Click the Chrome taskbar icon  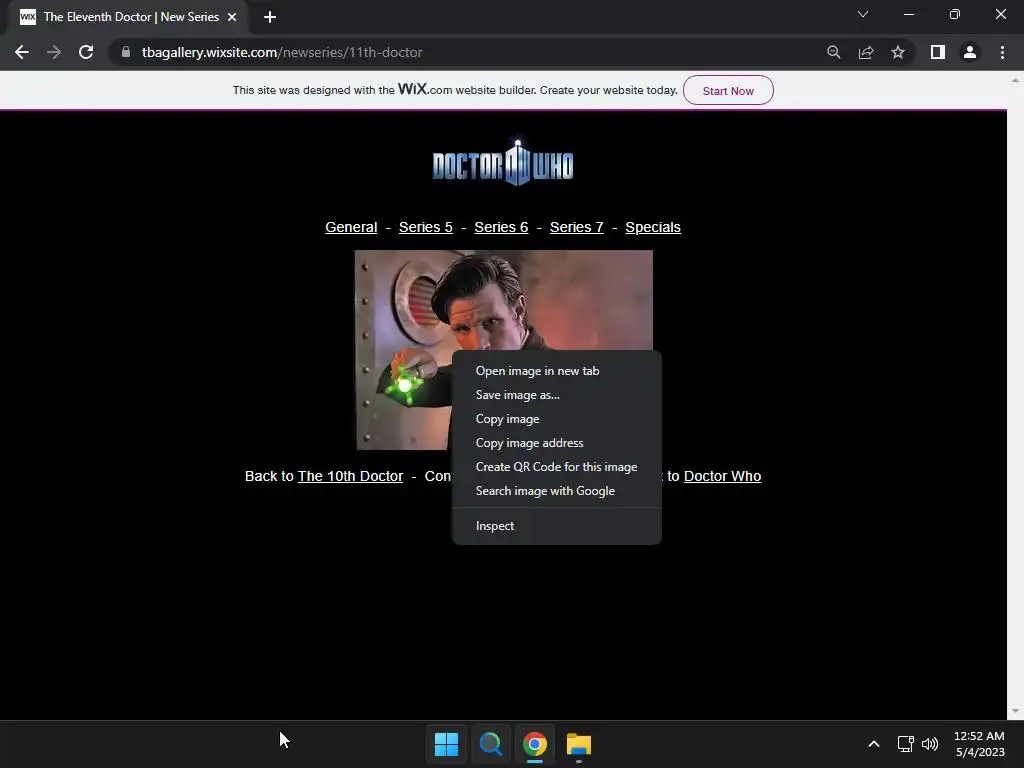point(535,744)
